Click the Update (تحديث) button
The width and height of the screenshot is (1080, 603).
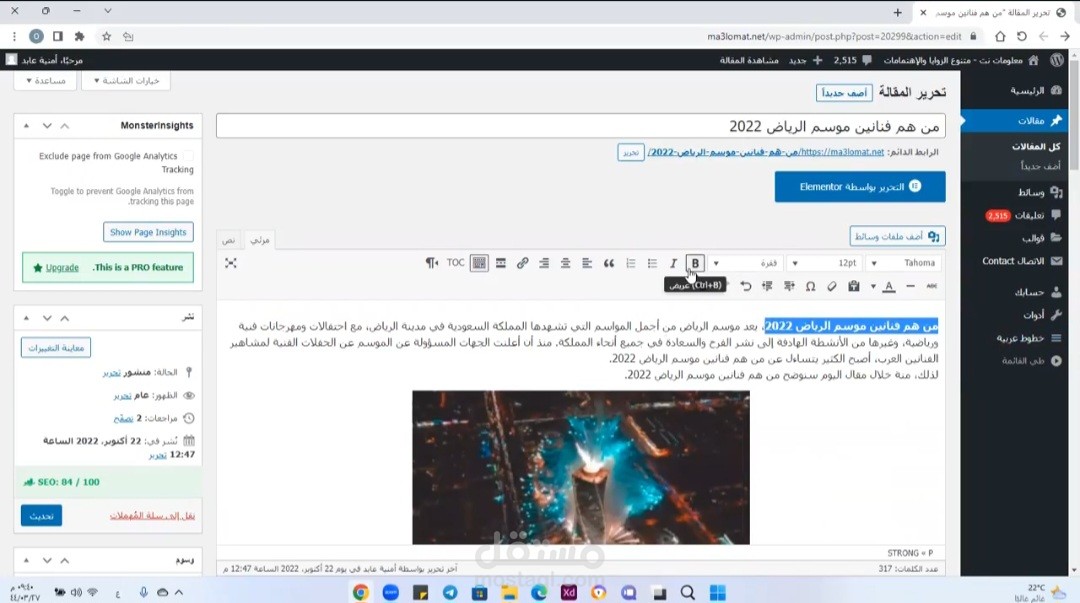pyautogui.click(x=41, y=515)
